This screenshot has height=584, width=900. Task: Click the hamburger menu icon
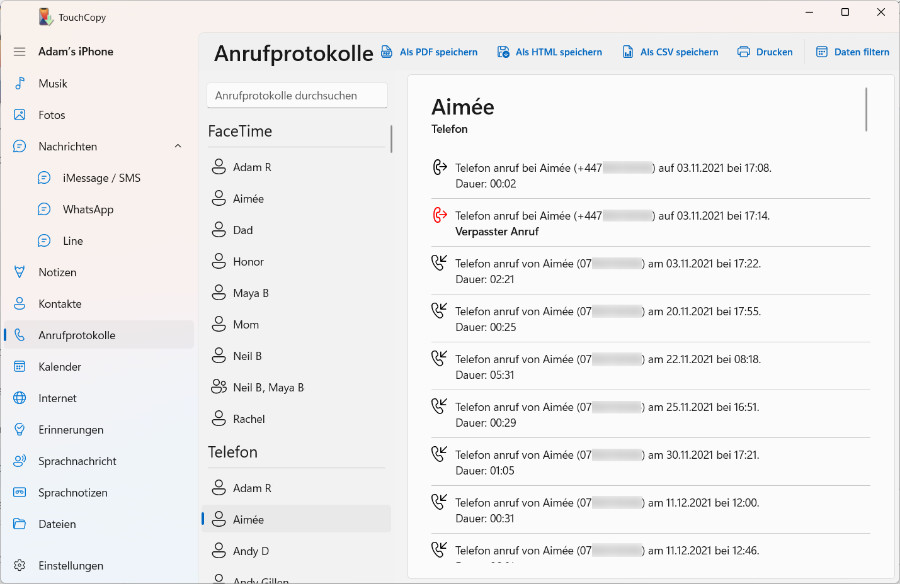pyautogui.click(x=19, y=51)
